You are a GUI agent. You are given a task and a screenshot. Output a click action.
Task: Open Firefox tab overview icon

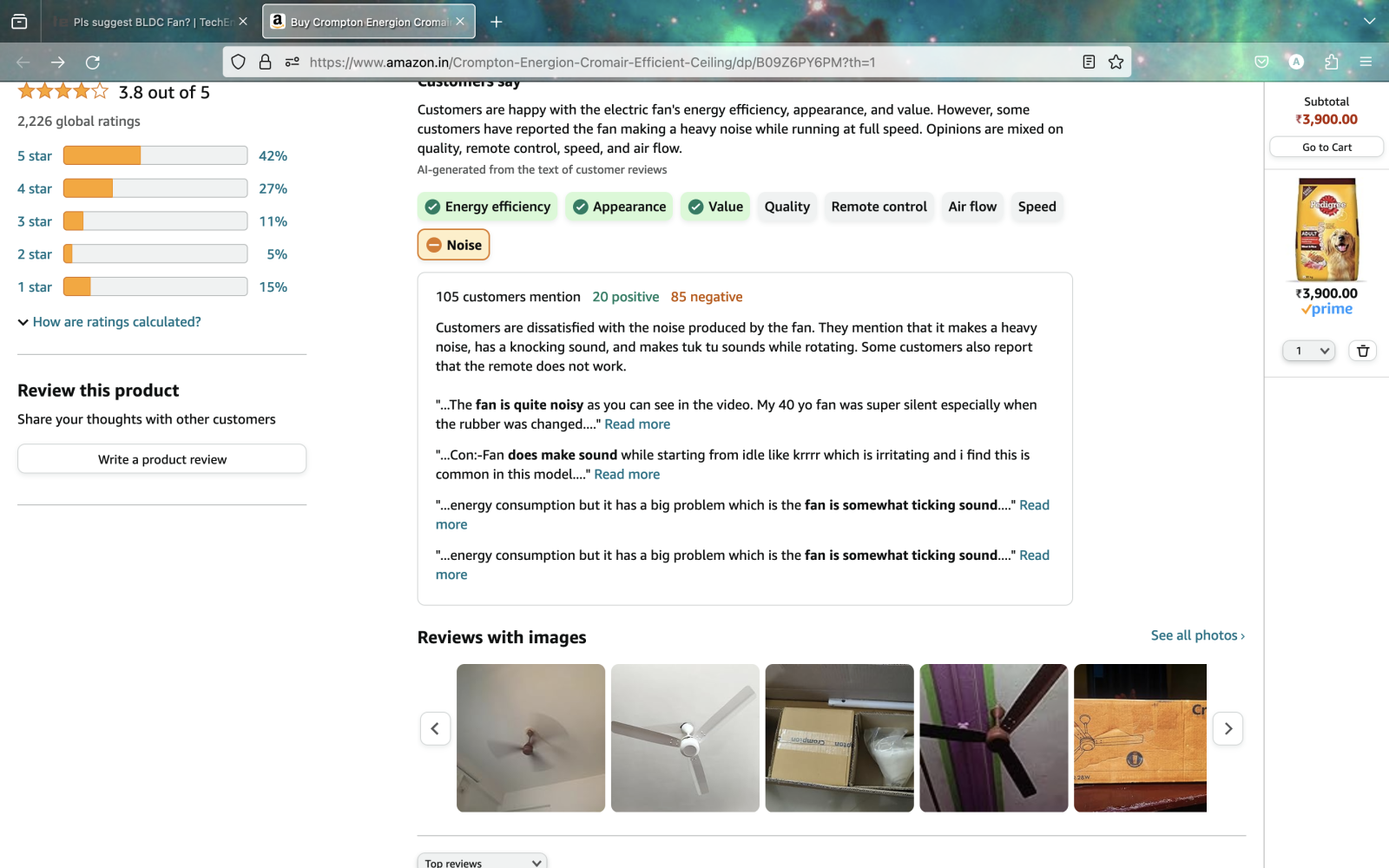(19, 22)
